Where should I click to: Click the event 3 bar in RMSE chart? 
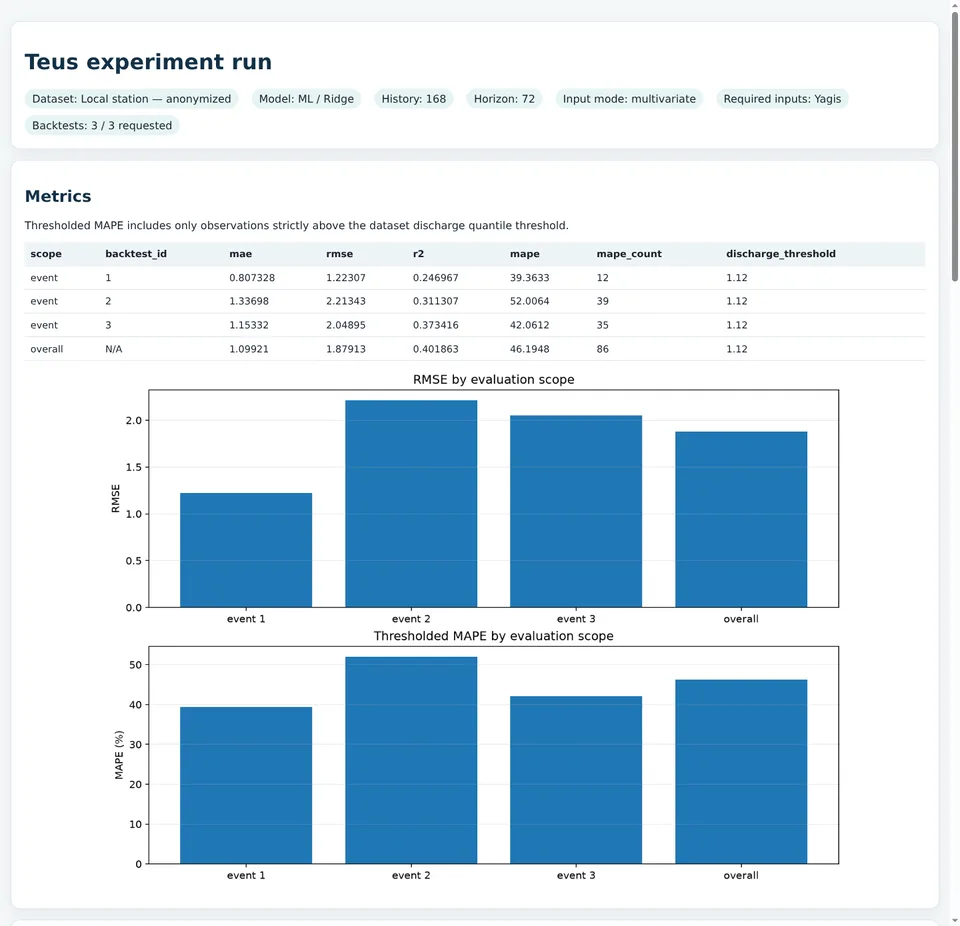click(x=576, y=511)
